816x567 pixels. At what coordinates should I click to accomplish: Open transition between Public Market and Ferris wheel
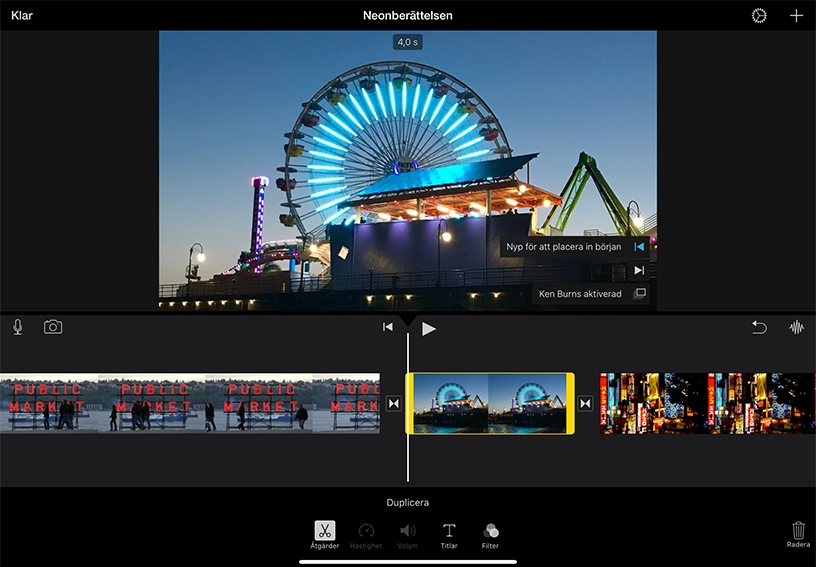click(x=393, y=404)
